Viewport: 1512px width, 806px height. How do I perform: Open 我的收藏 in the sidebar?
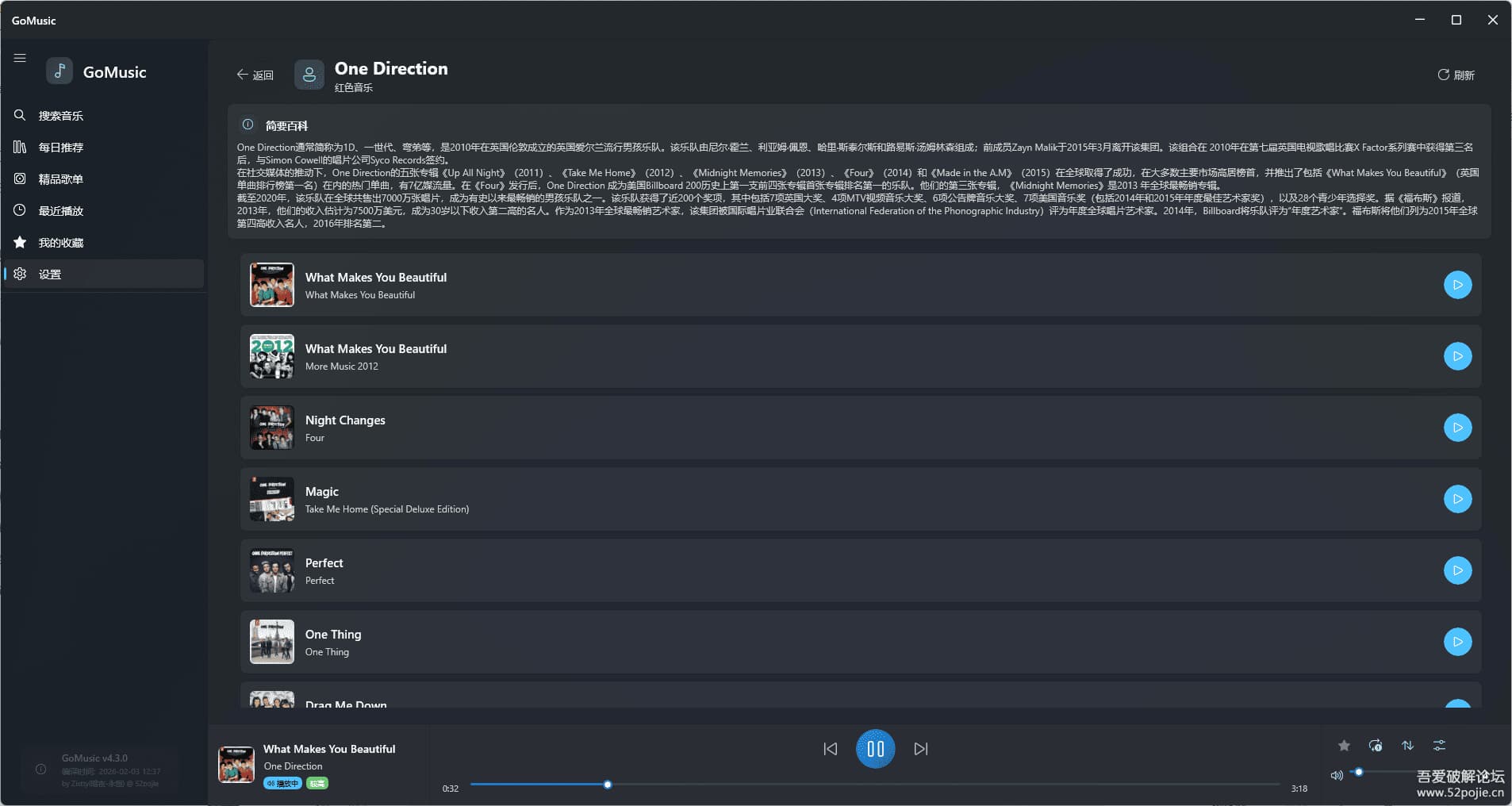103,243
